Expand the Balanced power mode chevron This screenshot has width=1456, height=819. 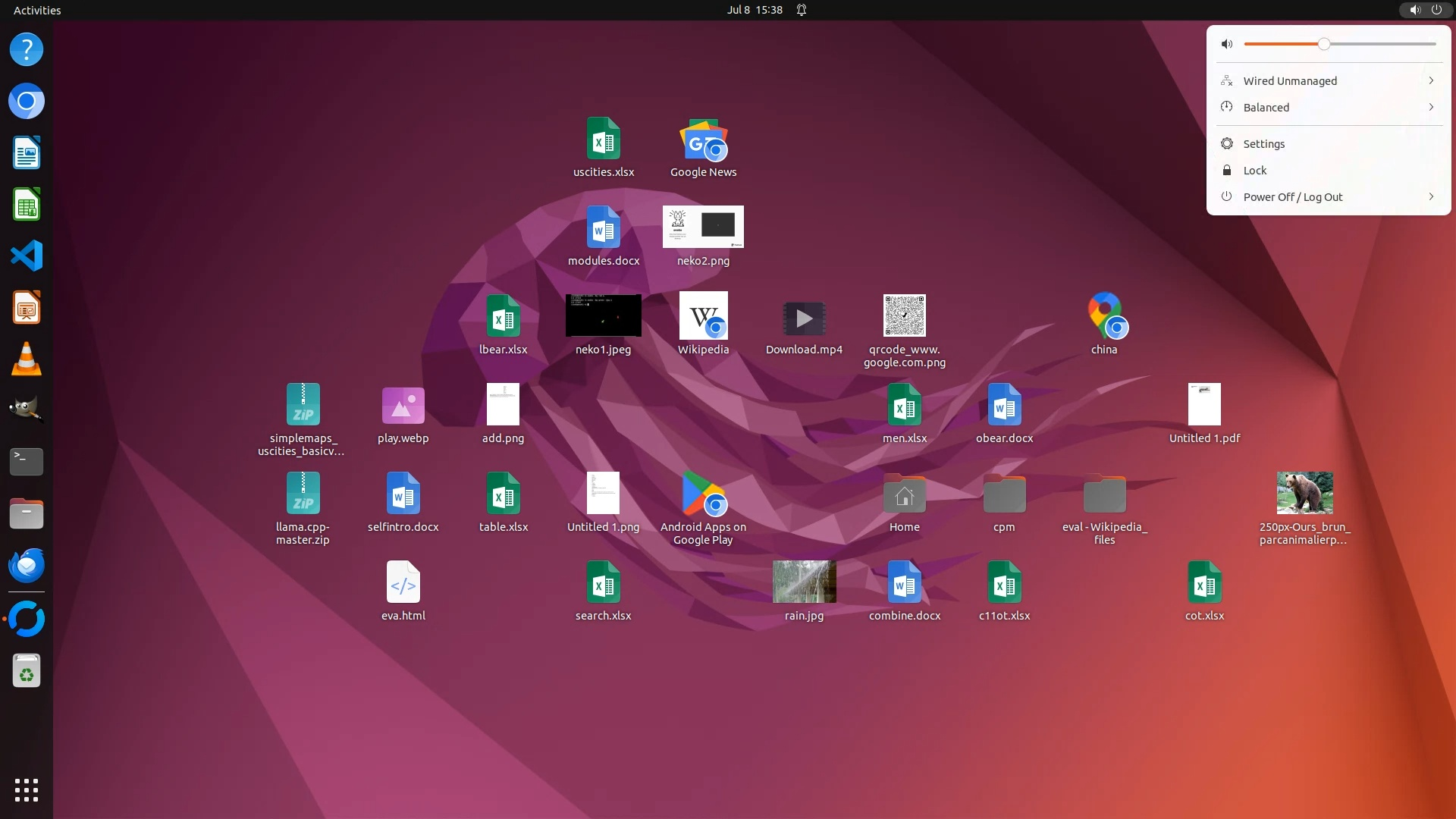[1431, 107]
